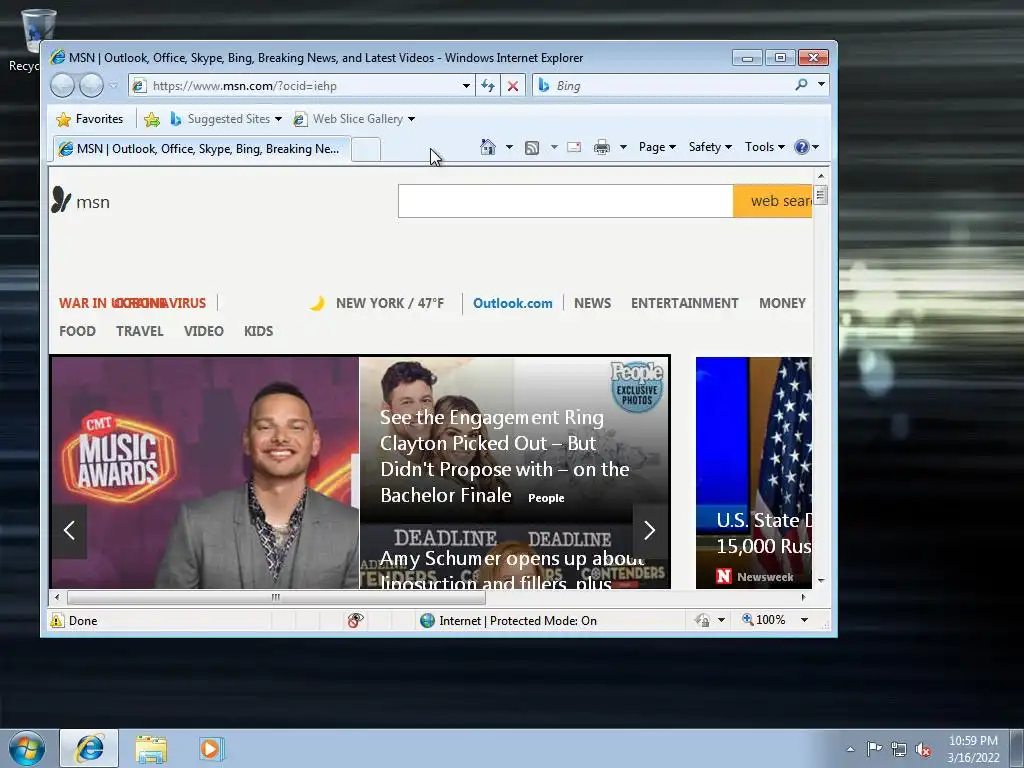Viewport: 1024px width, 768px height.
Task: Run search using magnifier icon
Action: tap(801, 85)
